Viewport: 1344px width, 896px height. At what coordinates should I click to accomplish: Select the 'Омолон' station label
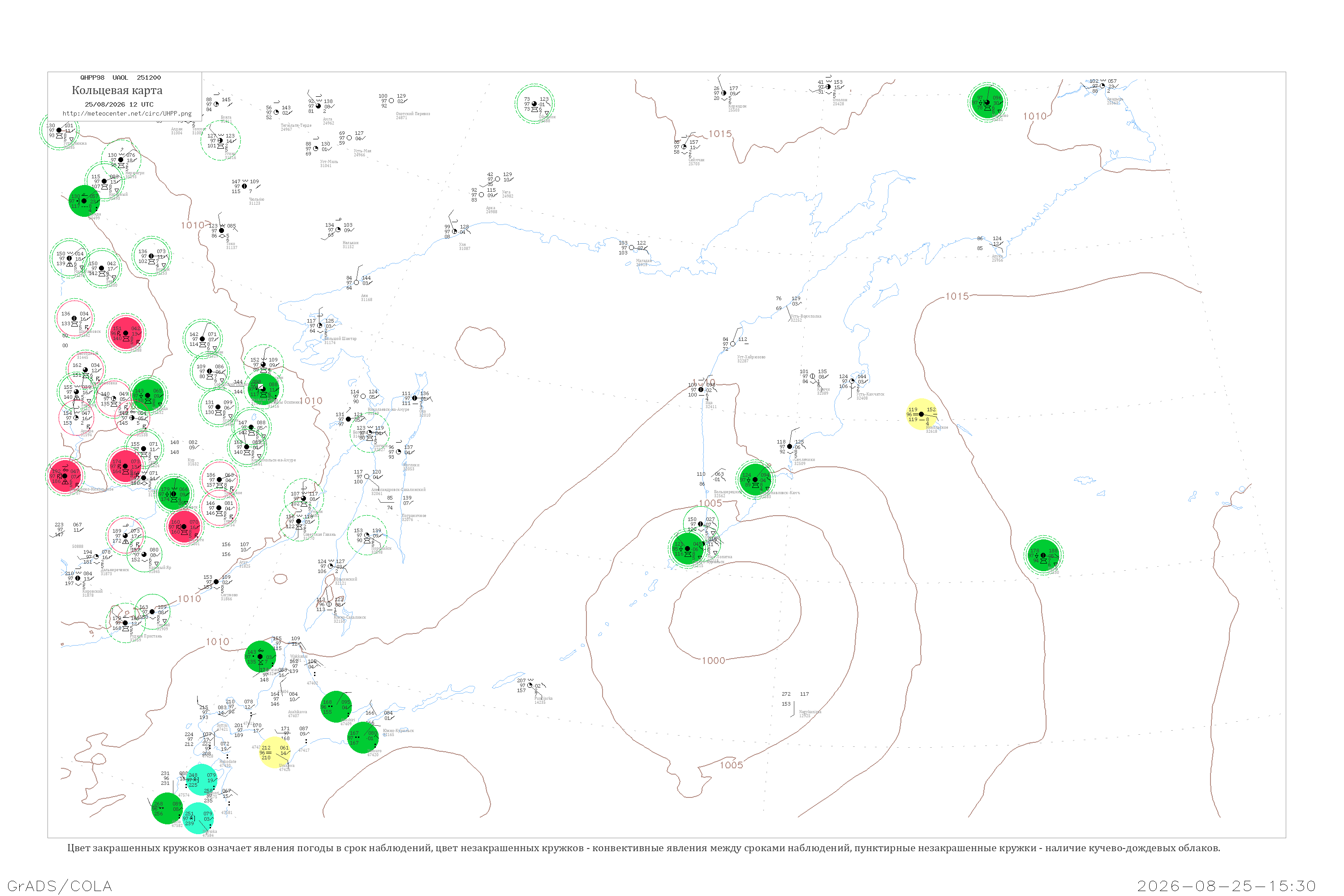coord(840,100)
